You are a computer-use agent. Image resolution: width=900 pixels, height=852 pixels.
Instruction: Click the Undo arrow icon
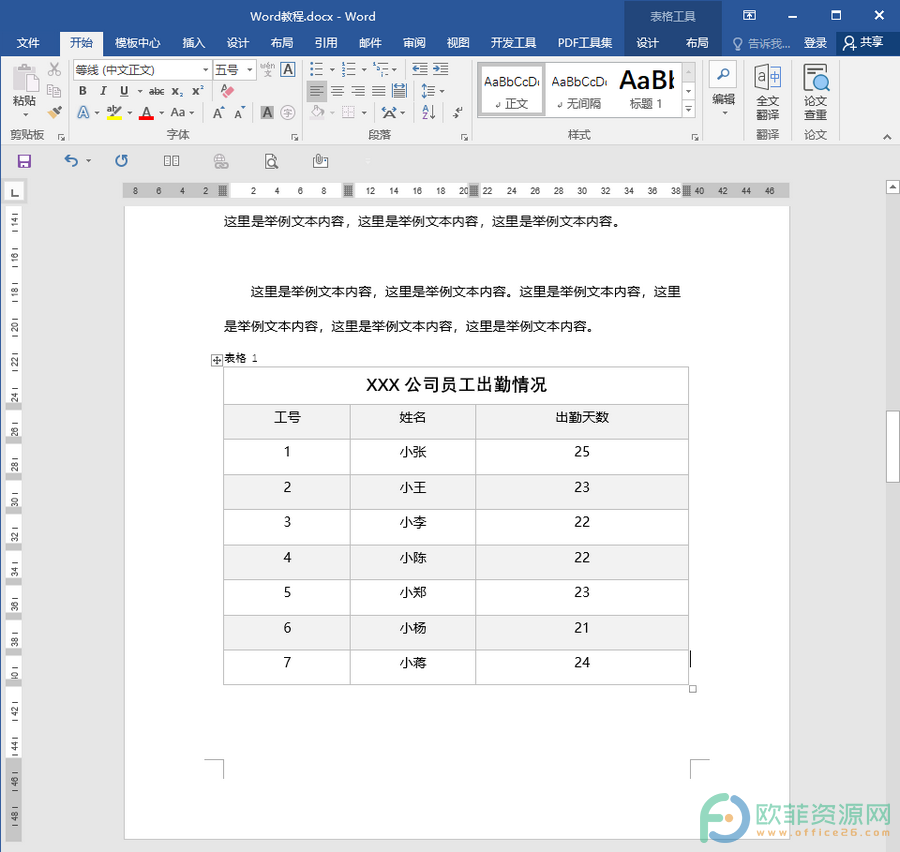click(x=71, y=161)
